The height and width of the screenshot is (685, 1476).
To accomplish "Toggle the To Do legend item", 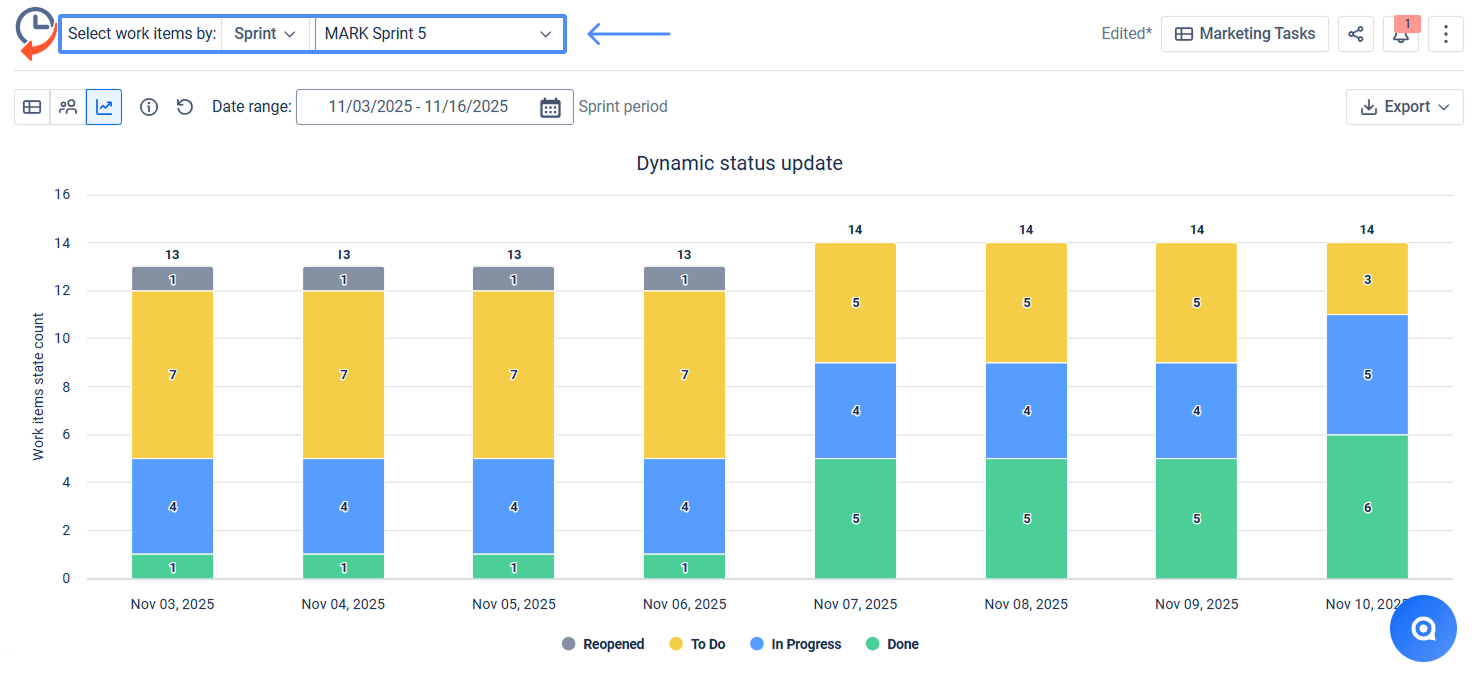I will (697, 645).
